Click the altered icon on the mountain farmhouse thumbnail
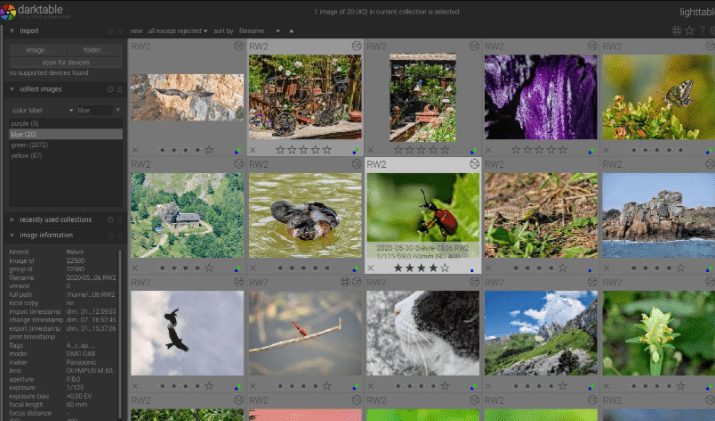715x421 pixels. coord(238,164)
